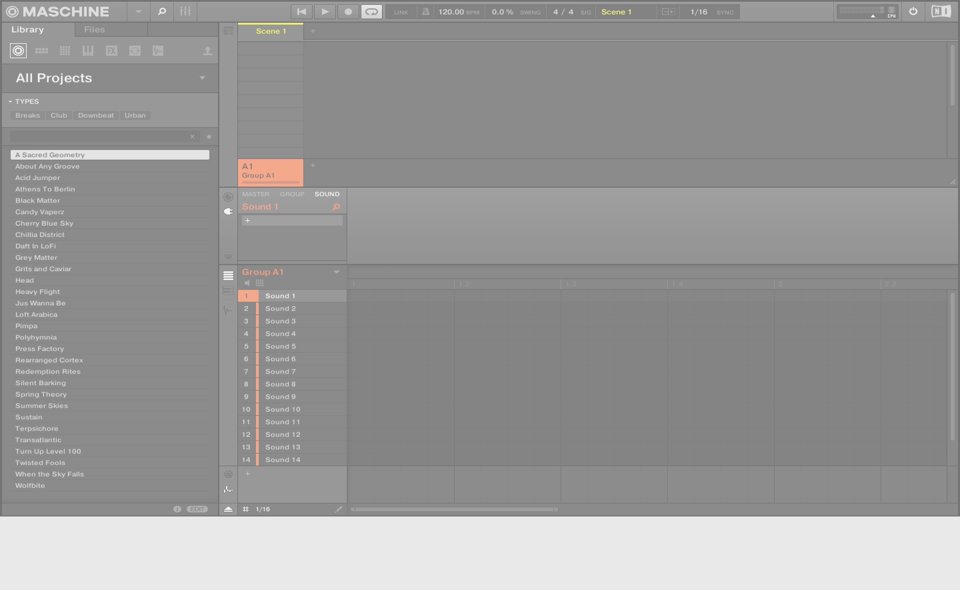Screen dimensions: 960x590
Task: Click the Projects file type icon
Action: 18,51
